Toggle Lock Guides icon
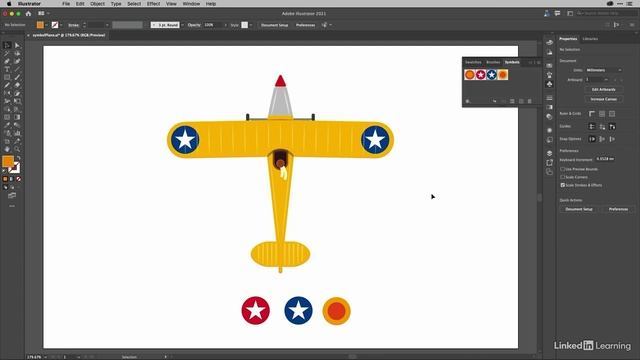The image size is (640, 360). (602, 127)
